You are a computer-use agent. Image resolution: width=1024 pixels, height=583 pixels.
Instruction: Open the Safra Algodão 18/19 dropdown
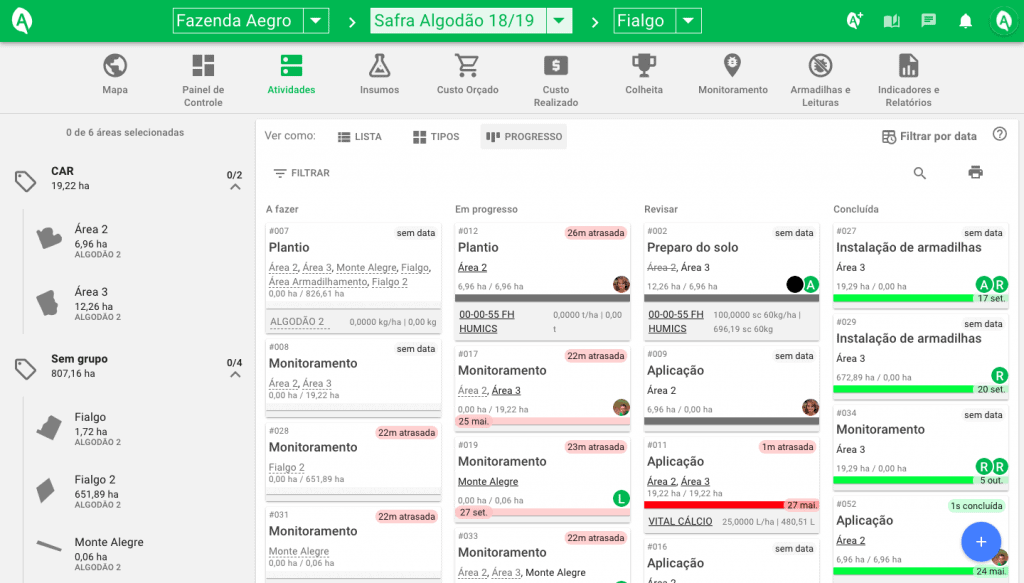click(x=559, y=20)
